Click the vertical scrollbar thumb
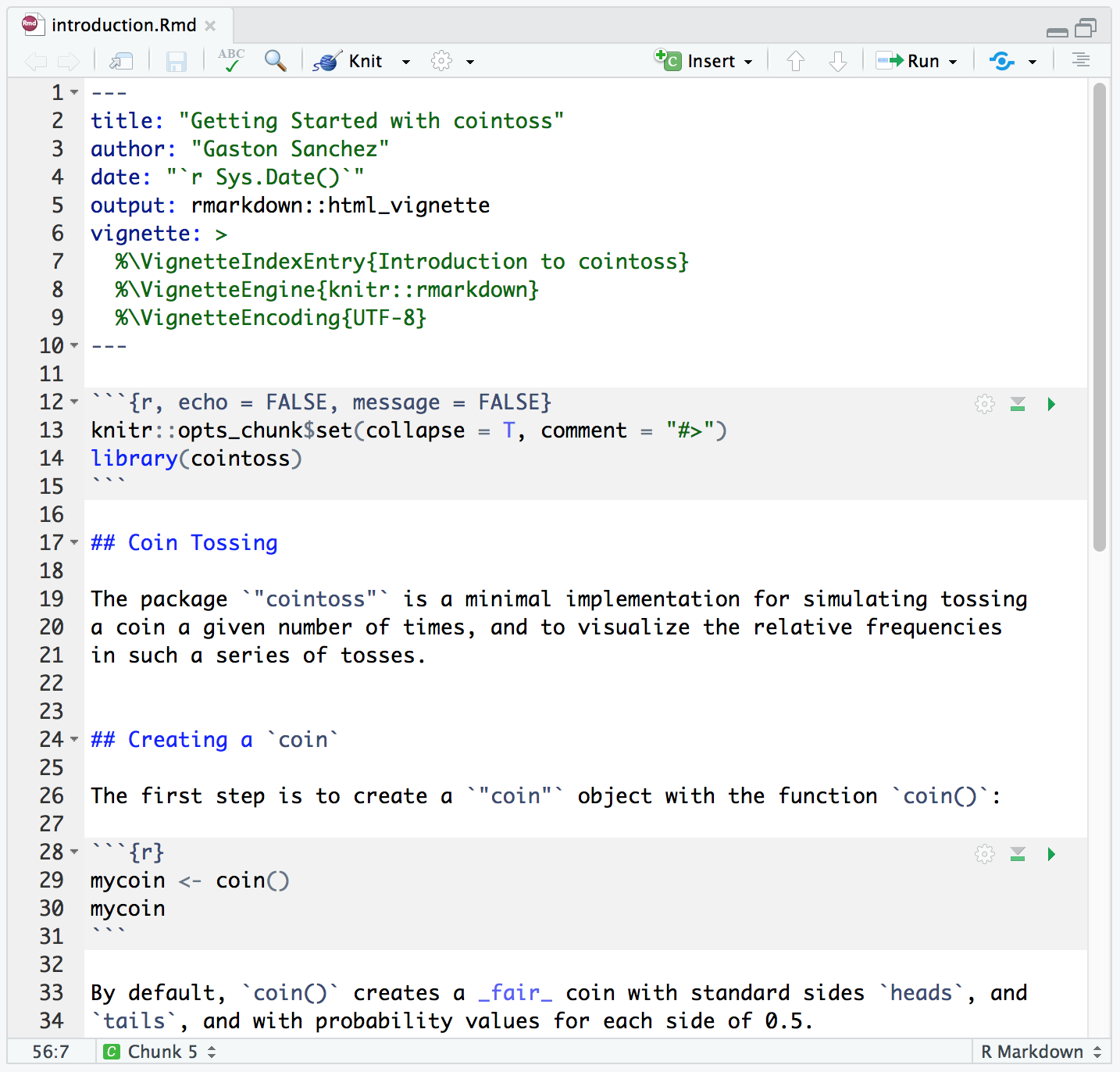This screenshot has width=1120, height=1072. (x=1100, y=316)
